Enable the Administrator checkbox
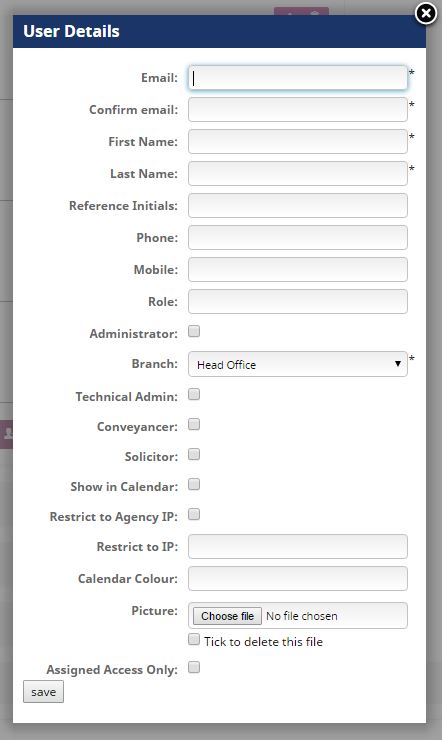This screenshot has height=740, width=442. pos(194,331)
